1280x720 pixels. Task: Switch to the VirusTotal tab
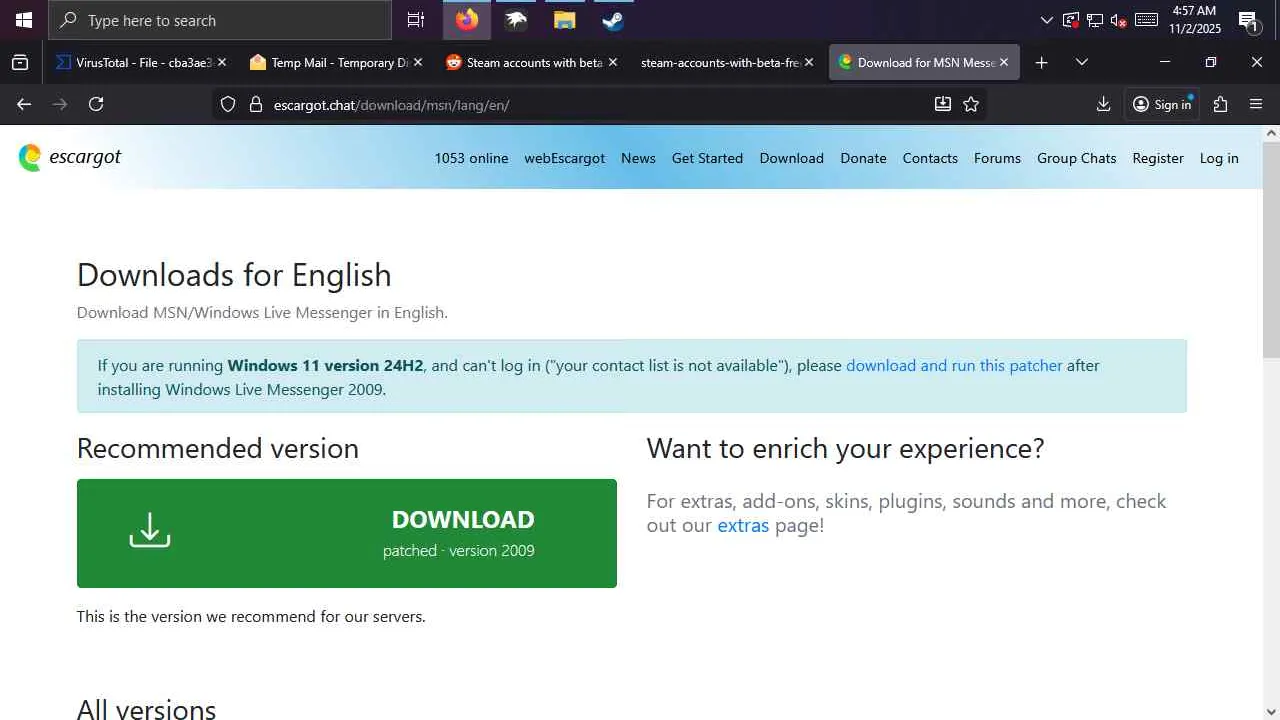click(141, 62)
